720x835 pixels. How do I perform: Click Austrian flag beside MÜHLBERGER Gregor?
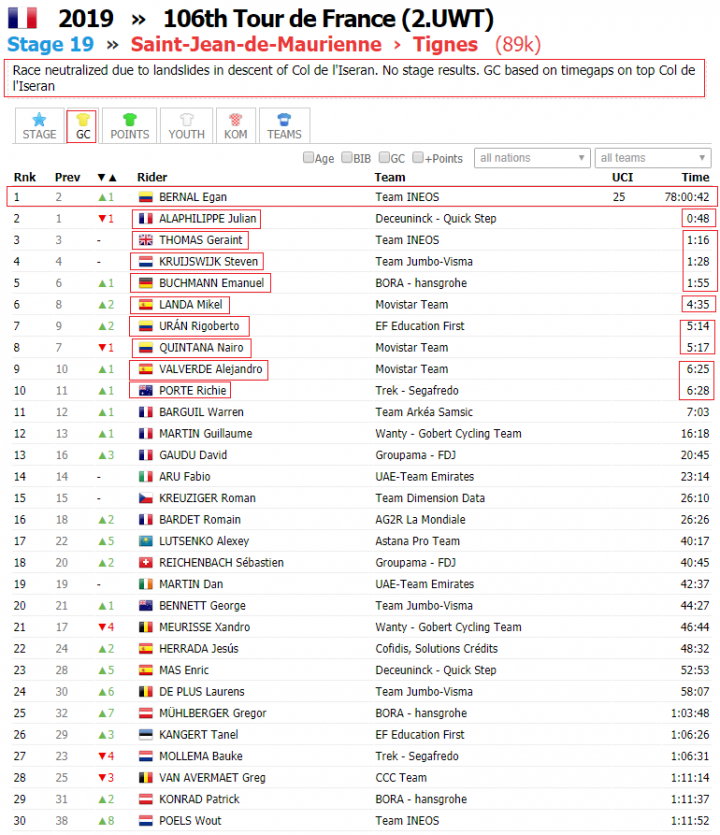[146, 713]
